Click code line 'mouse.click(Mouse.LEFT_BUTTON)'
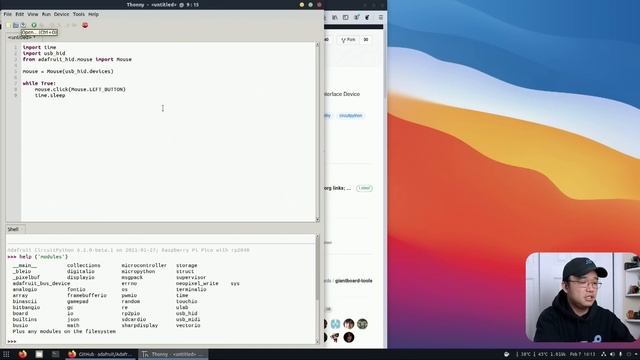This screenshot has width=640, height=360. coord(80,89)
